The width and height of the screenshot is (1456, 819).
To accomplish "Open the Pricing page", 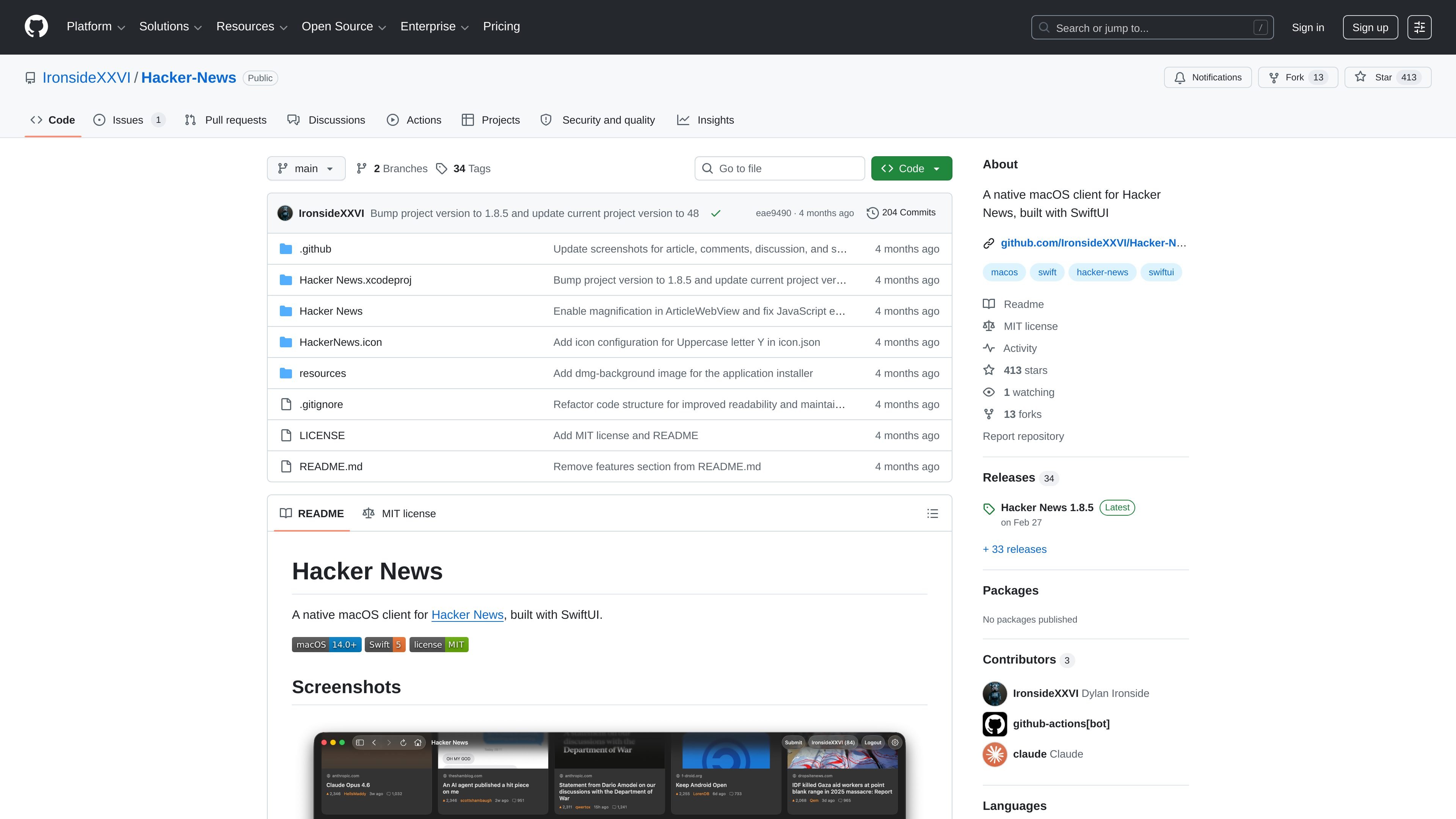I will pyautogui.click(x=501, y=27).
